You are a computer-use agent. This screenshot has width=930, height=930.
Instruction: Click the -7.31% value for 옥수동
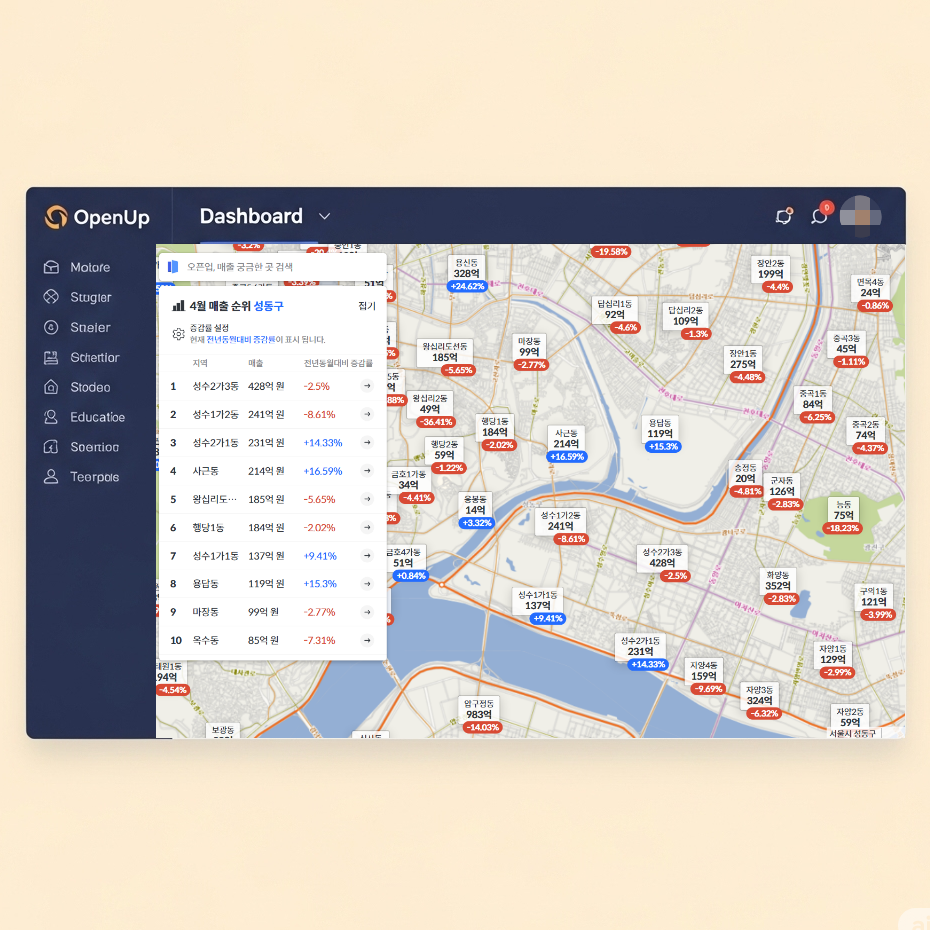(320, 641)
